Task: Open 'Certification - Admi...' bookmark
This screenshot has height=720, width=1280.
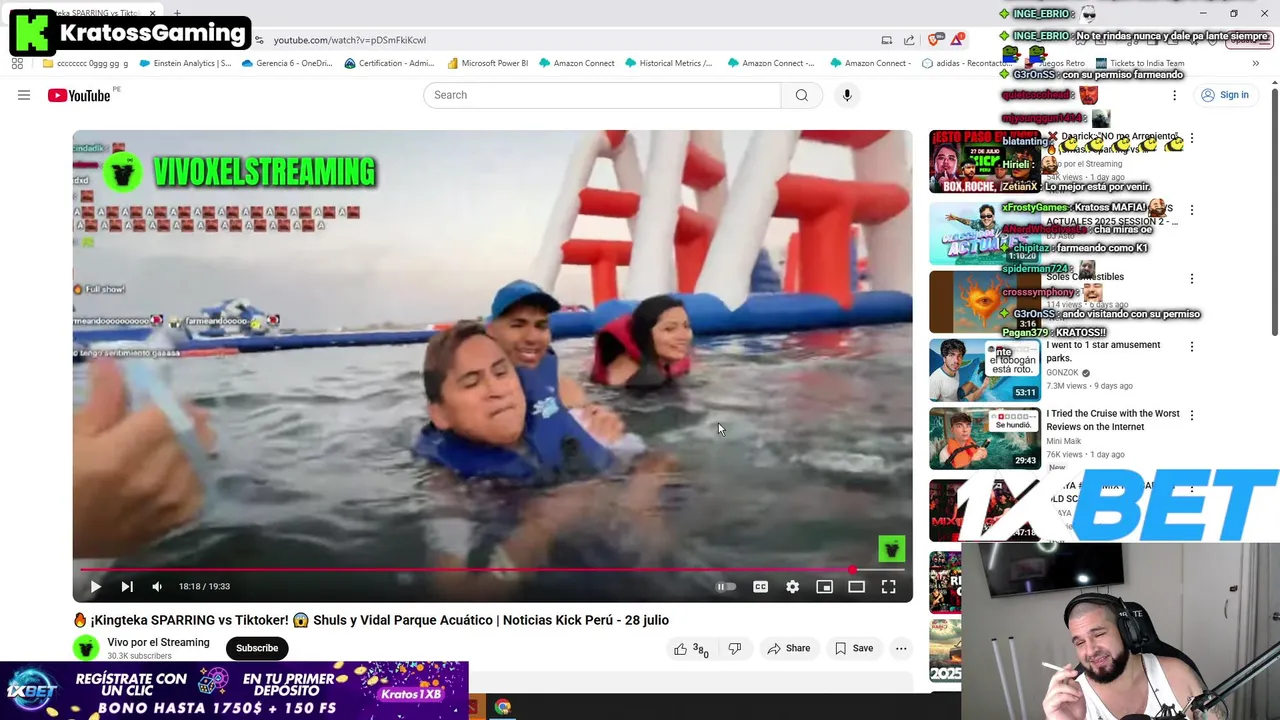Action: (389, 63)
